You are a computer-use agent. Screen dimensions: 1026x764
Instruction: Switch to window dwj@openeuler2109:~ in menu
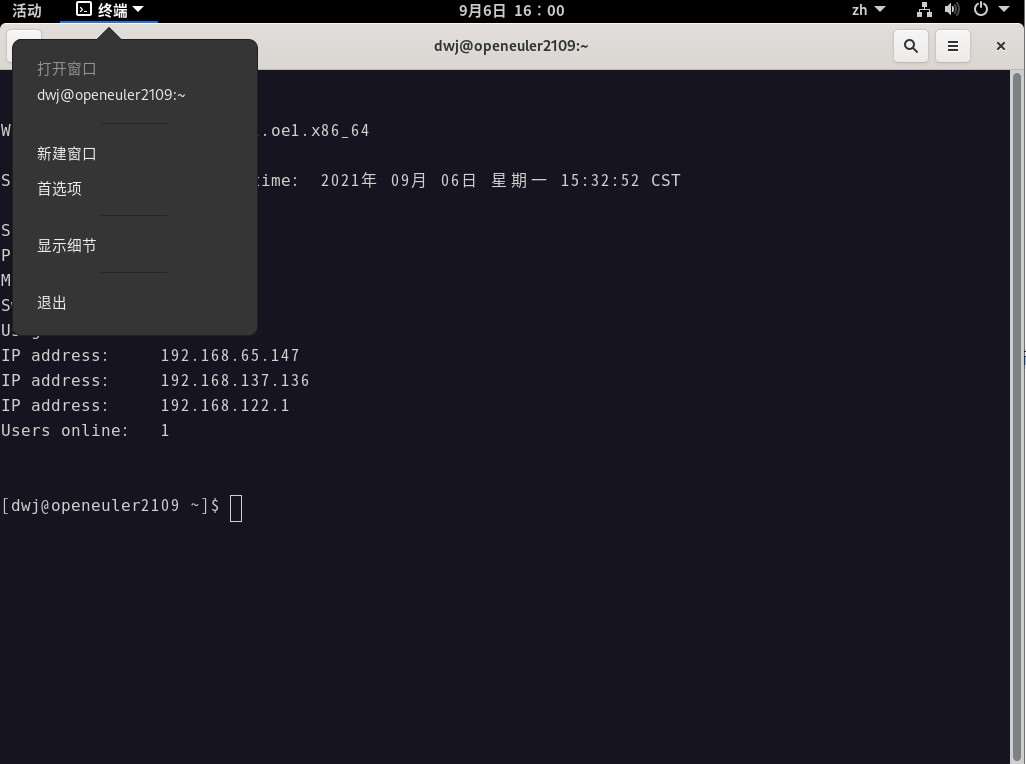point(111,95)
